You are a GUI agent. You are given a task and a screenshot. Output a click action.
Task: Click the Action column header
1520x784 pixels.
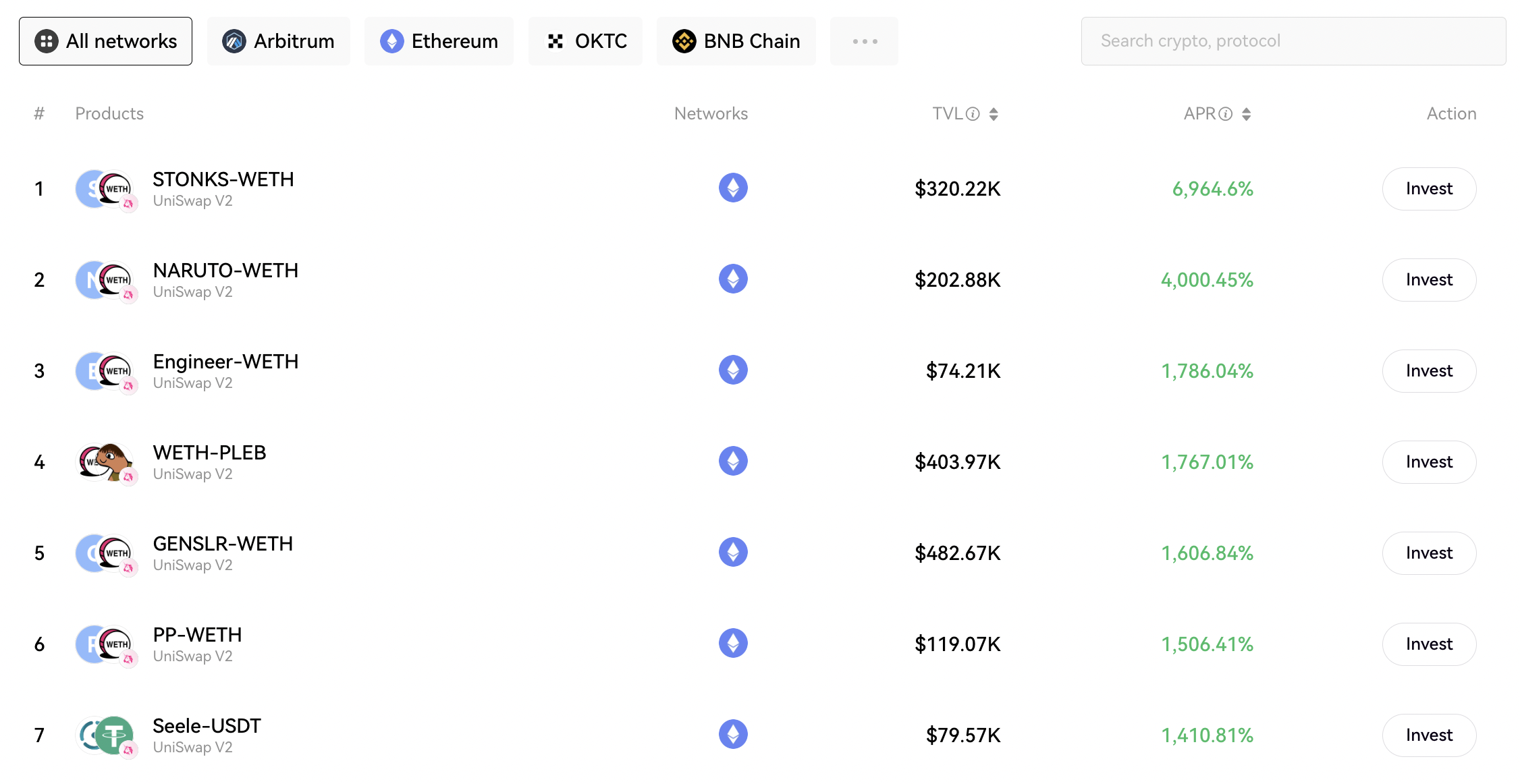point(1451,114)
